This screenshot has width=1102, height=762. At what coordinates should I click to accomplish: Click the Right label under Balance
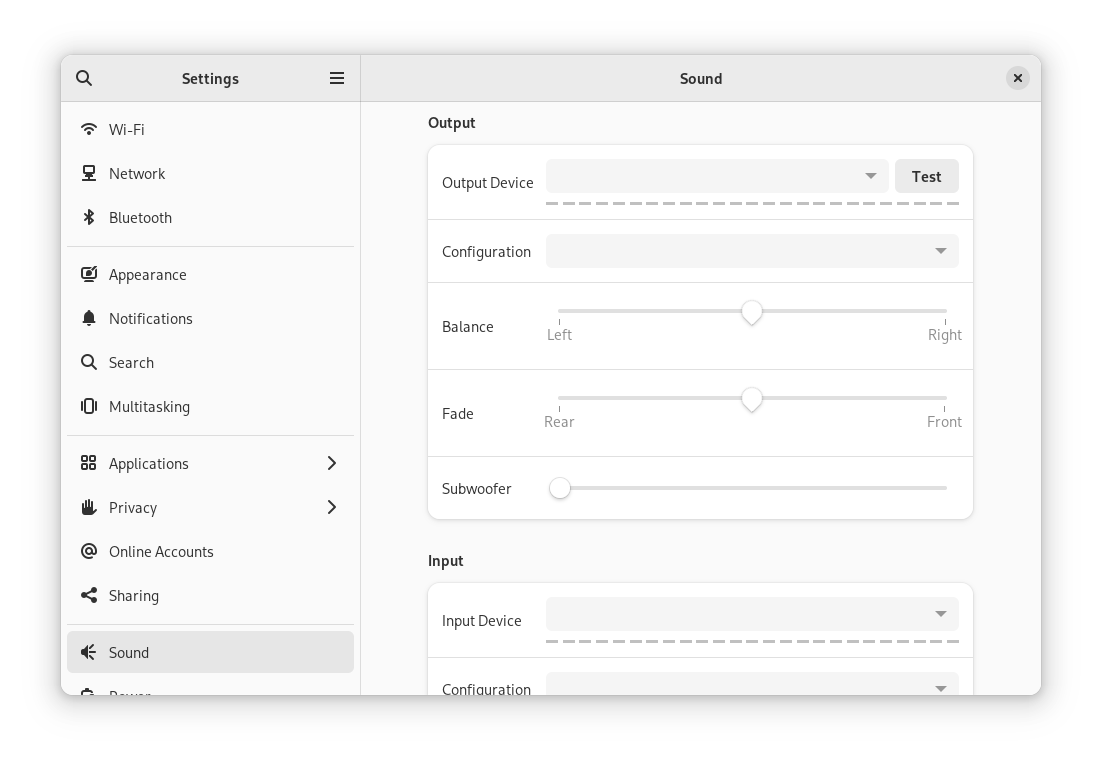945,335
